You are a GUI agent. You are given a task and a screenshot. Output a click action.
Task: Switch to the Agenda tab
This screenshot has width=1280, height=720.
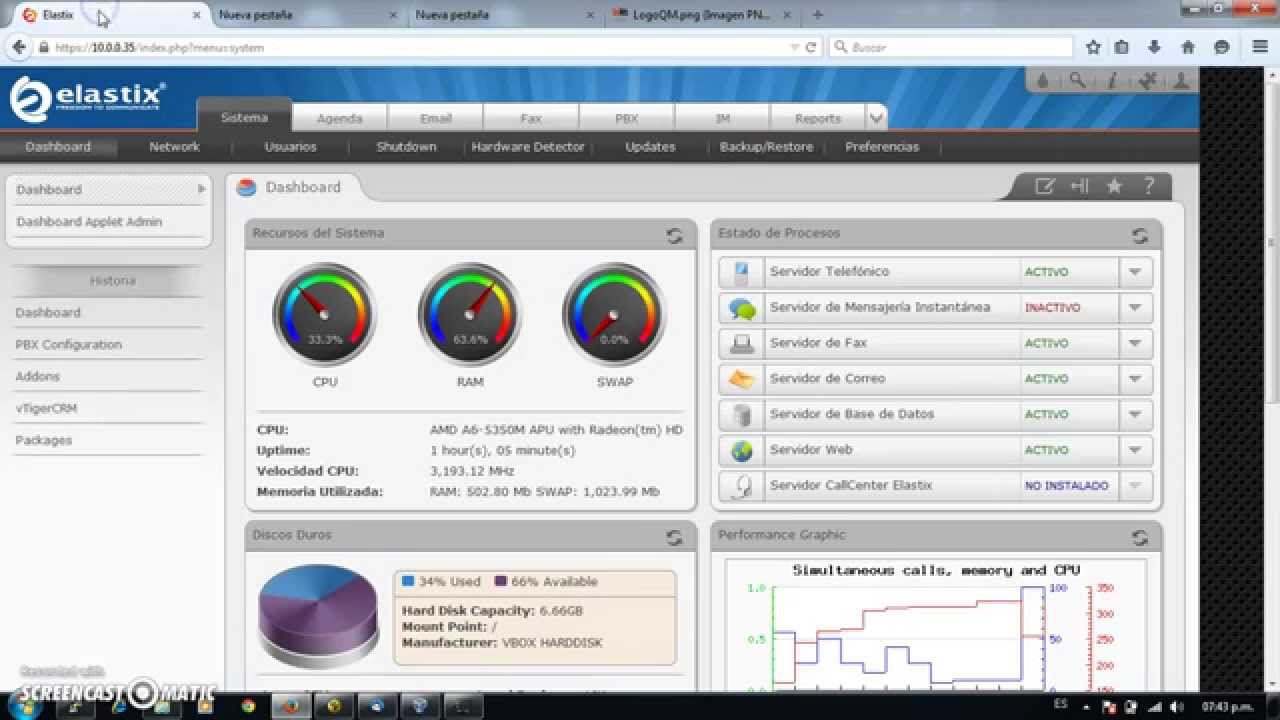point(340,118)
